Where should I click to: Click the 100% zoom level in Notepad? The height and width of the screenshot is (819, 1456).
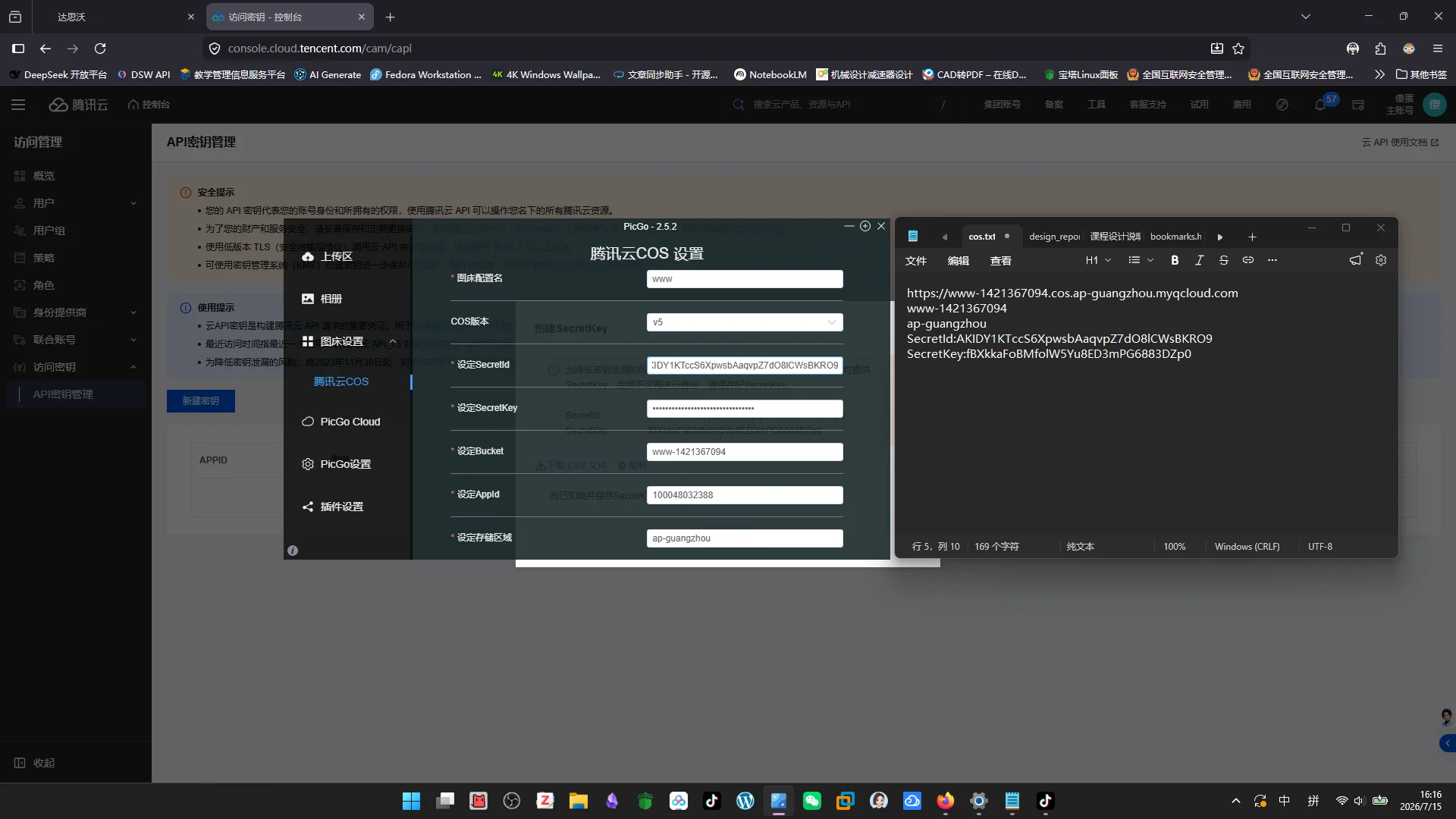[1175, 547]
